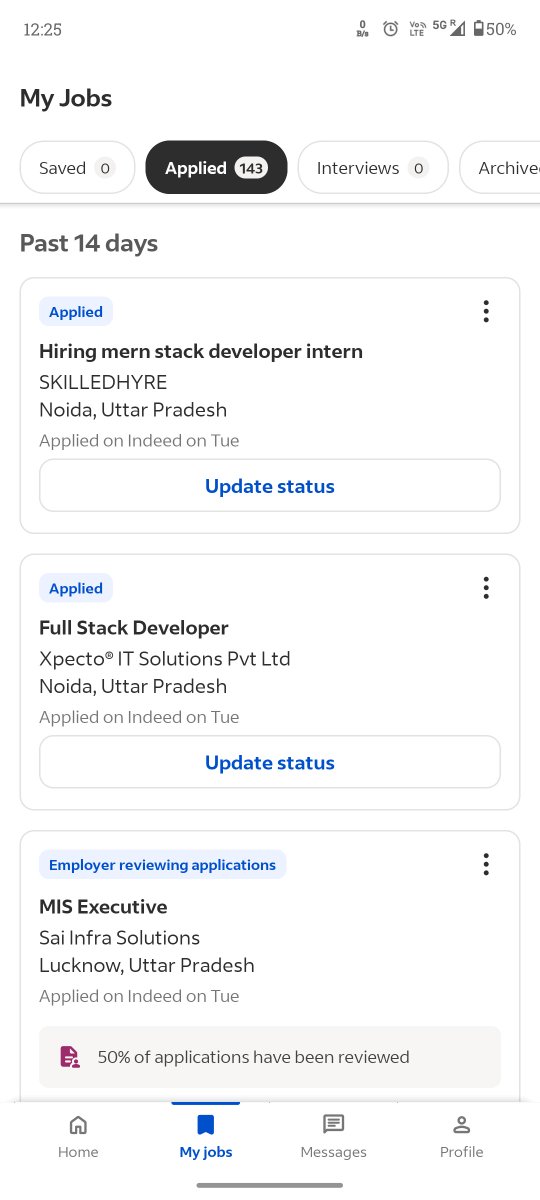Screen dimensions: 540x1200
Task: Open the Hiring mern stack developer intern job
Action: point(201,351)
